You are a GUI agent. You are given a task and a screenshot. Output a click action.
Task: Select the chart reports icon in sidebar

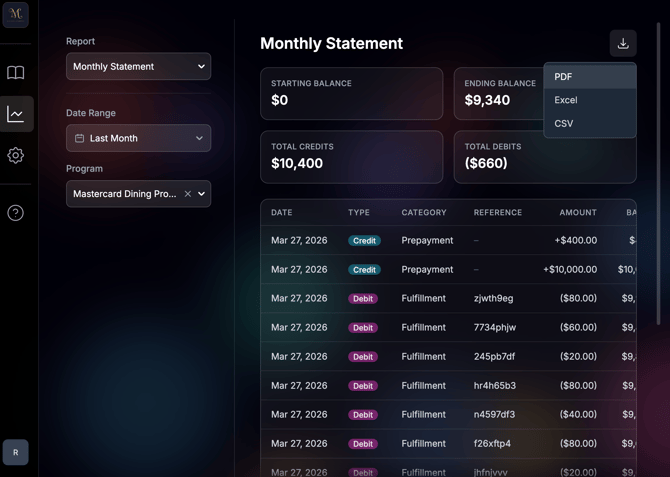pos(16,114)
